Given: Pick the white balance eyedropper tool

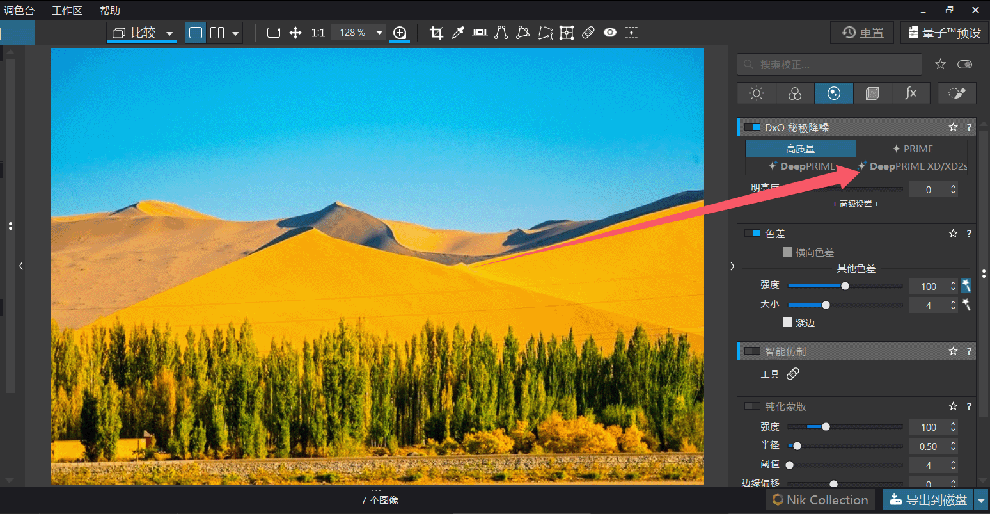Looking at the screenshot, I should click(458, 33).
